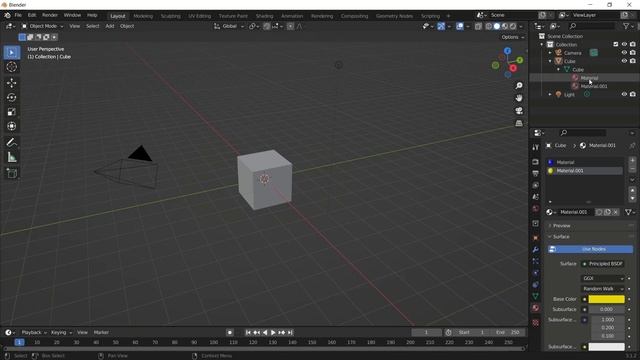Select the Add Cube tool
Viewport: 640px width, 360px height.
point(11,173)
